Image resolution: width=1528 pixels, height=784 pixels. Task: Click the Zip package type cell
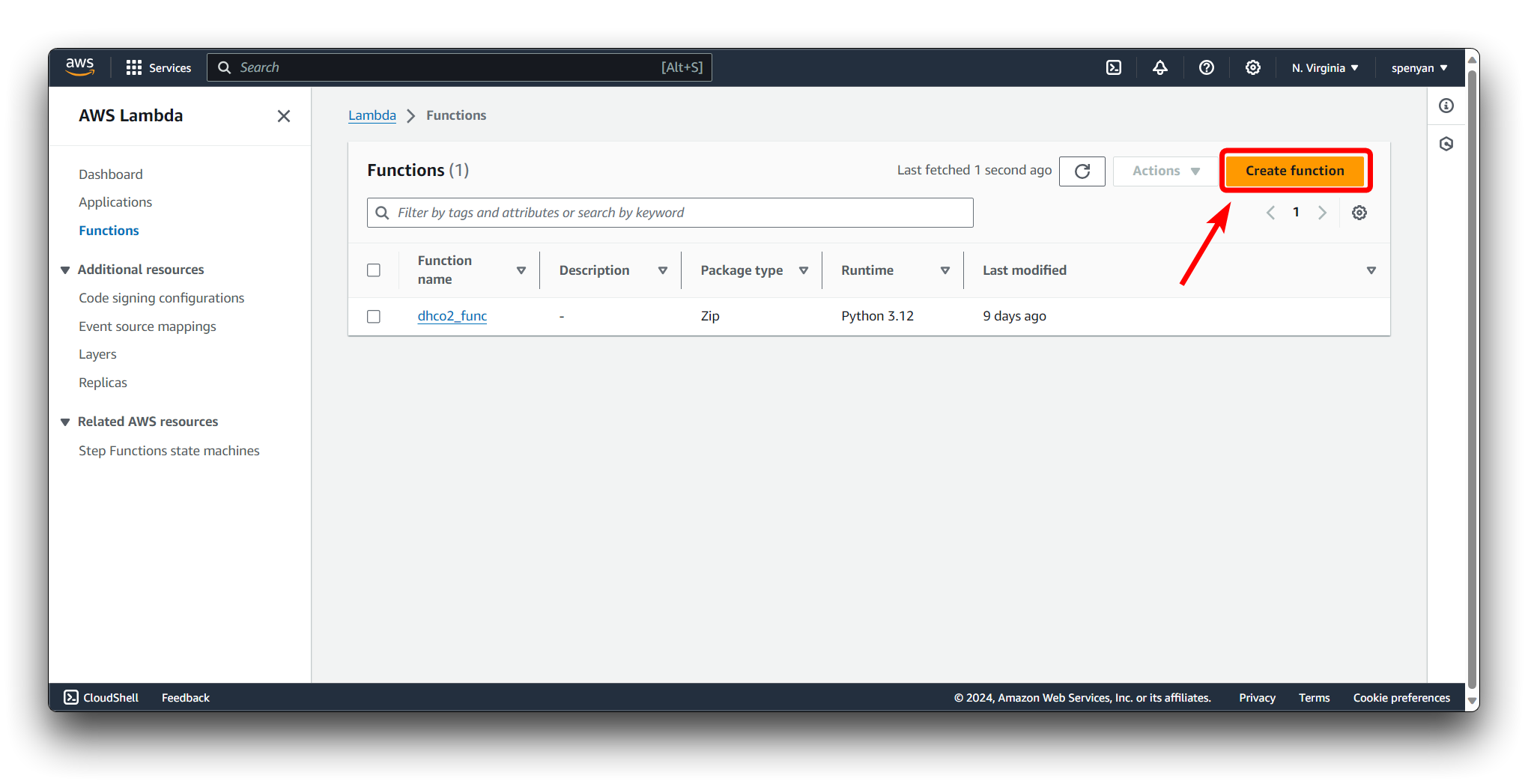pyautogui.click(x=710, y=316)
